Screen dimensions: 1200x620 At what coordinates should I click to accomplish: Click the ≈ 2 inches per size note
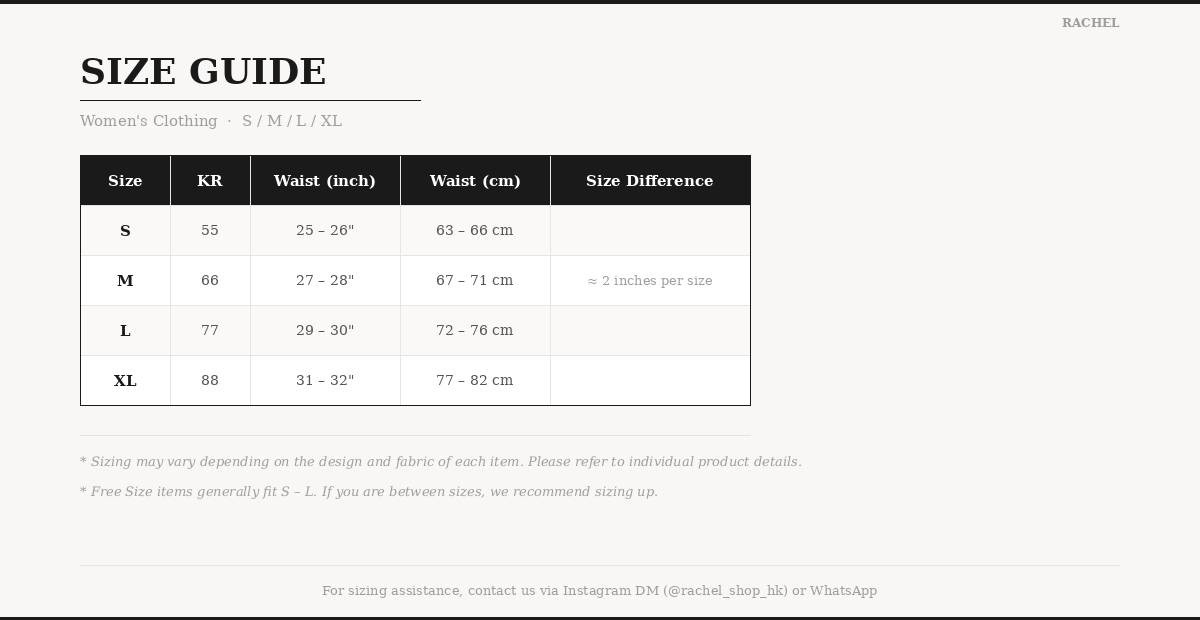[x=650, y=281]
